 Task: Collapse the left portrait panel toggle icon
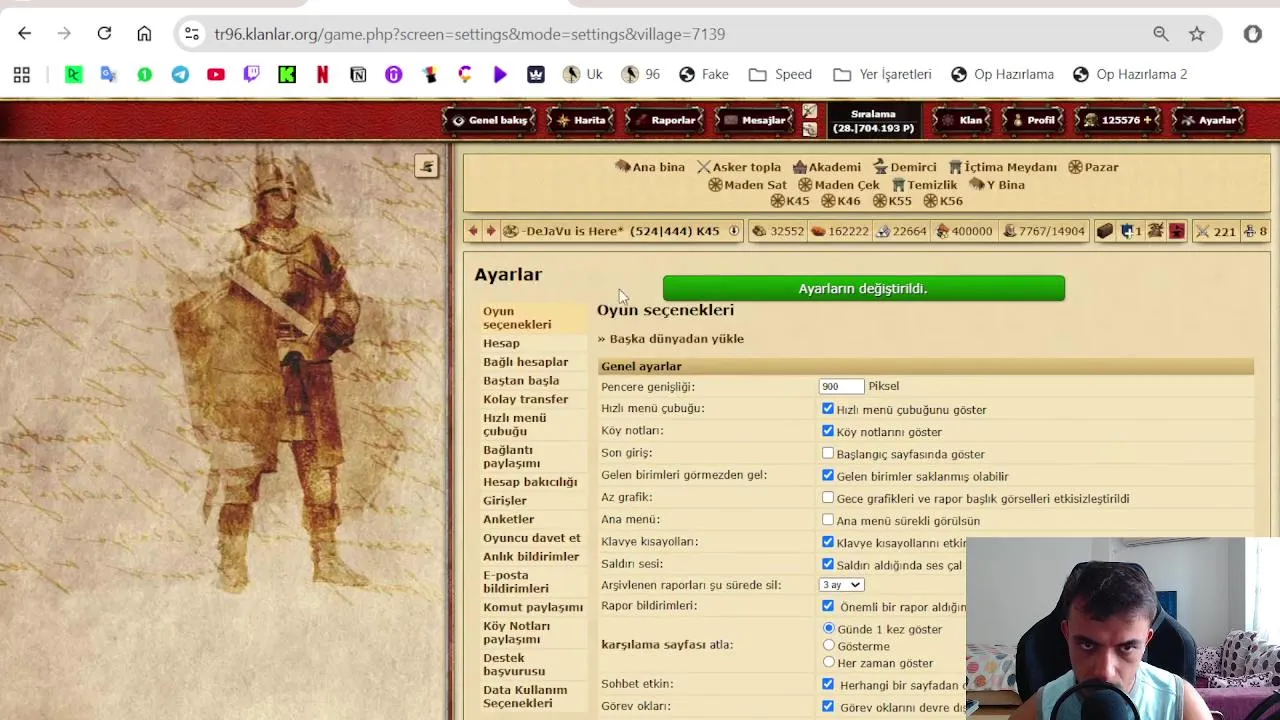coord(426,166)
